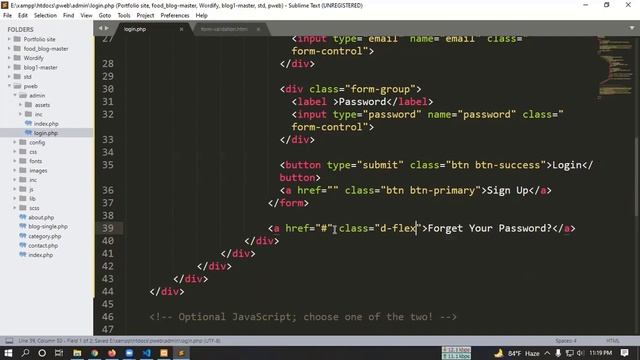Click the 'Optional JavaScript' comment line

(303, 317)
